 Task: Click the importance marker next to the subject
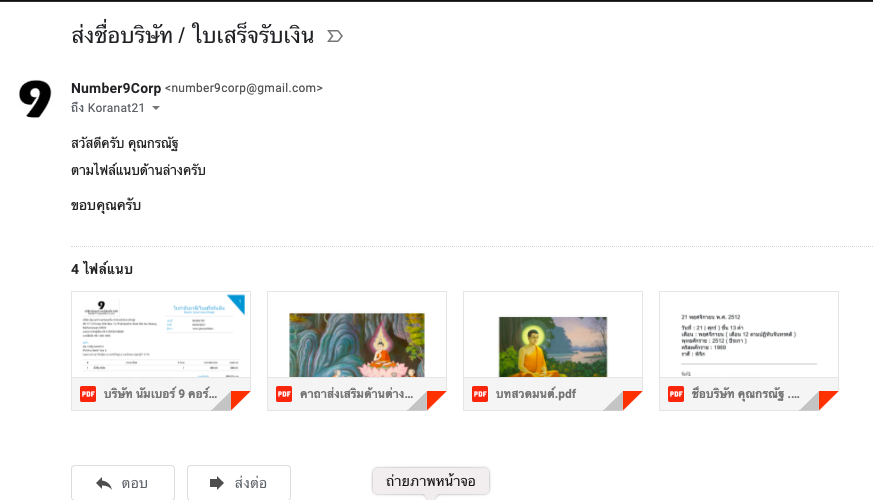pos(335,36)
